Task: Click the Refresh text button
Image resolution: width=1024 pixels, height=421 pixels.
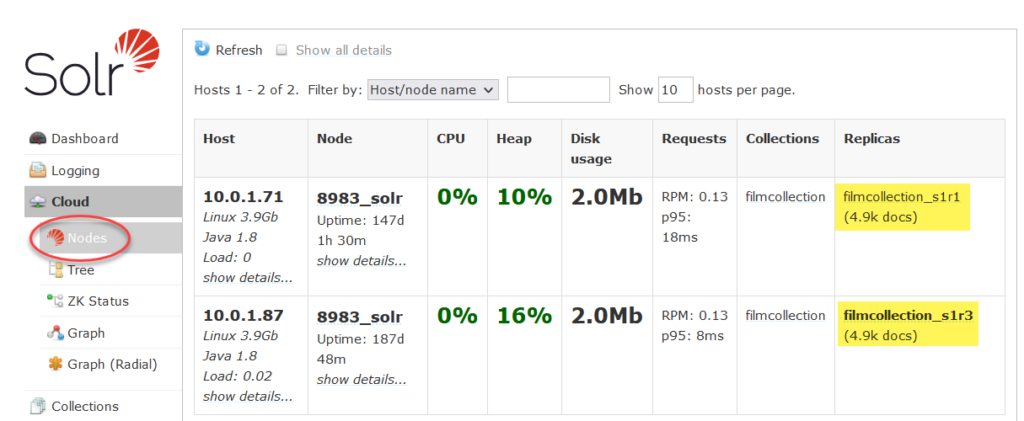Action: pos(239,50)
